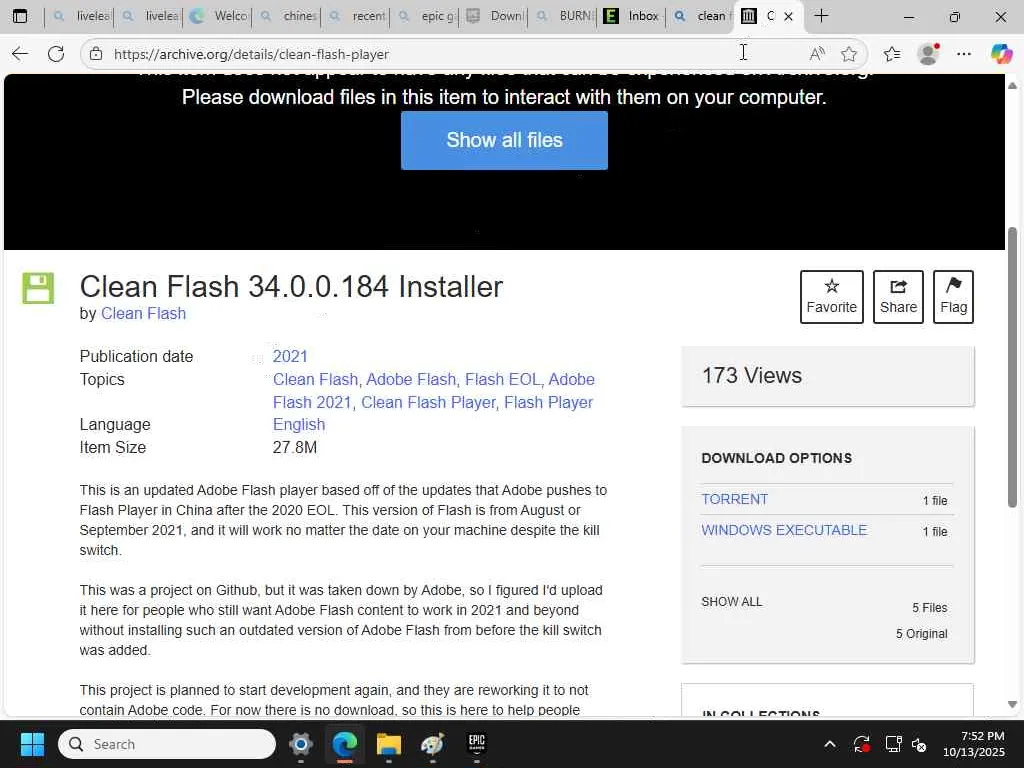Share this archive item
This screenshot has width=1024, height=768.
point(898,296)
